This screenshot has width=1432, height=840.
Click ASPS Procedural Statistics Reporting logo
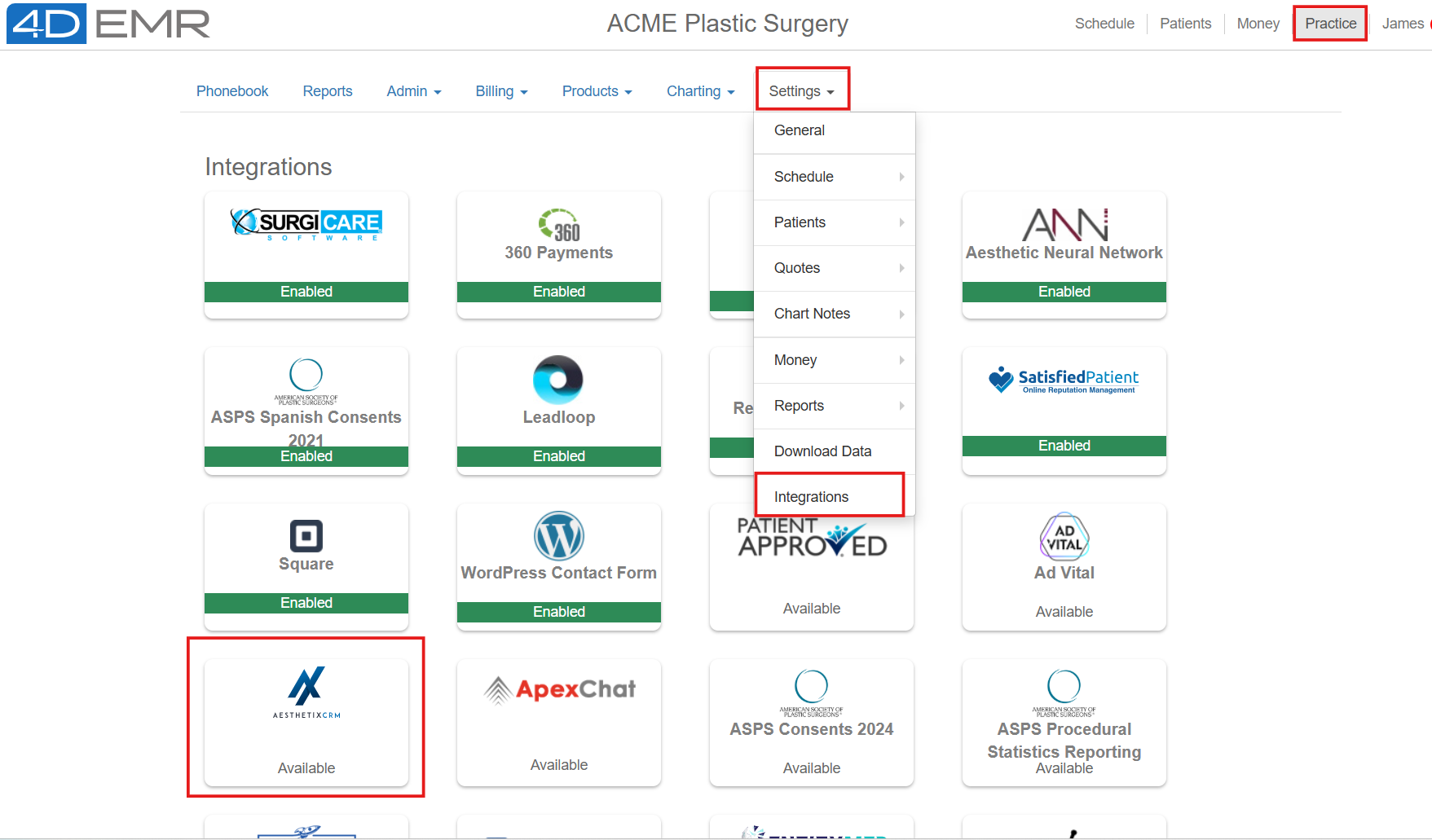pos(1064,693)
